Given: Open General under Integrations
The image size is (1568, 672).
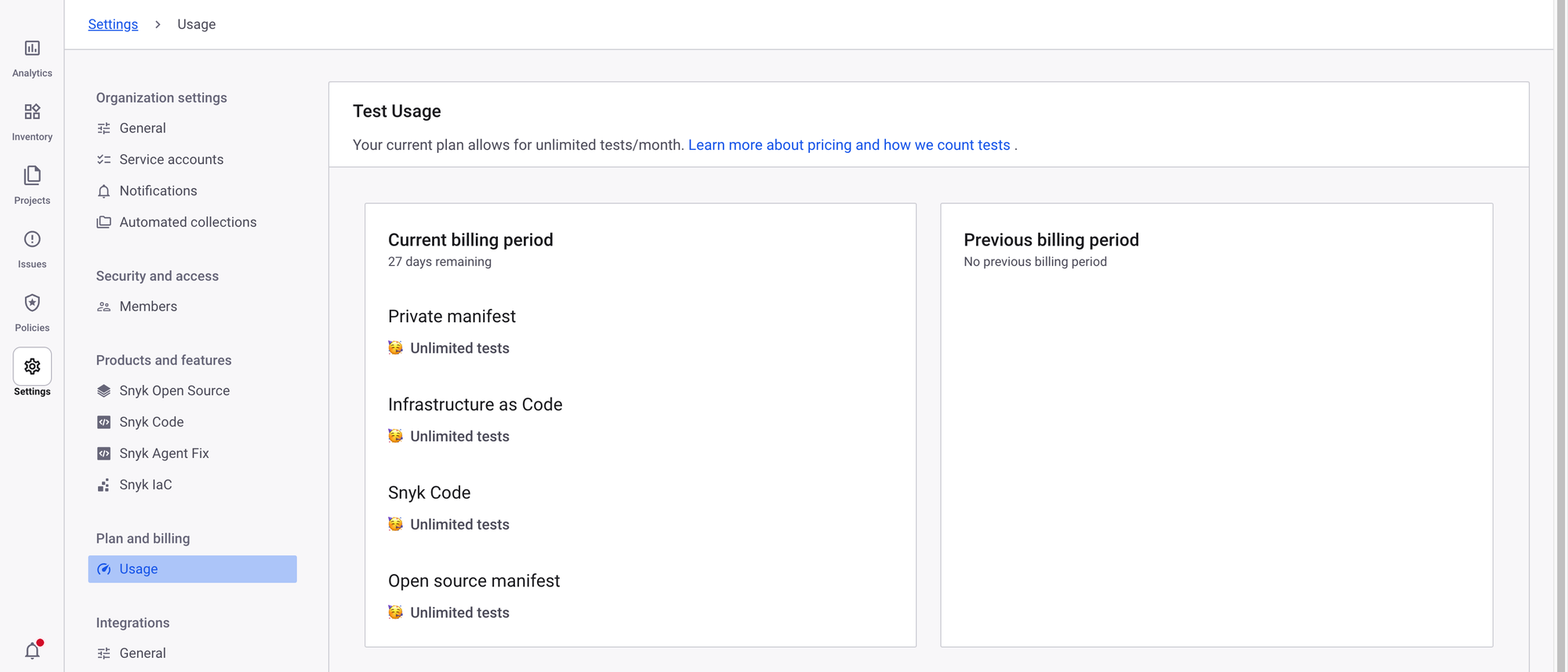Looking at the screenshot, I should pyautogui.click(x=142, y=653).
